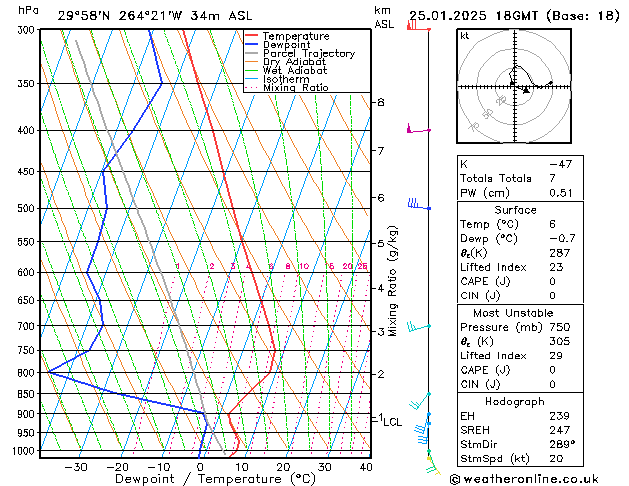Image resolution: width=629 pixels, height=486 pixels.
Task: Click the Pressure (mb) value '750'
Action: pyautogui.click(x=560, y=327)
